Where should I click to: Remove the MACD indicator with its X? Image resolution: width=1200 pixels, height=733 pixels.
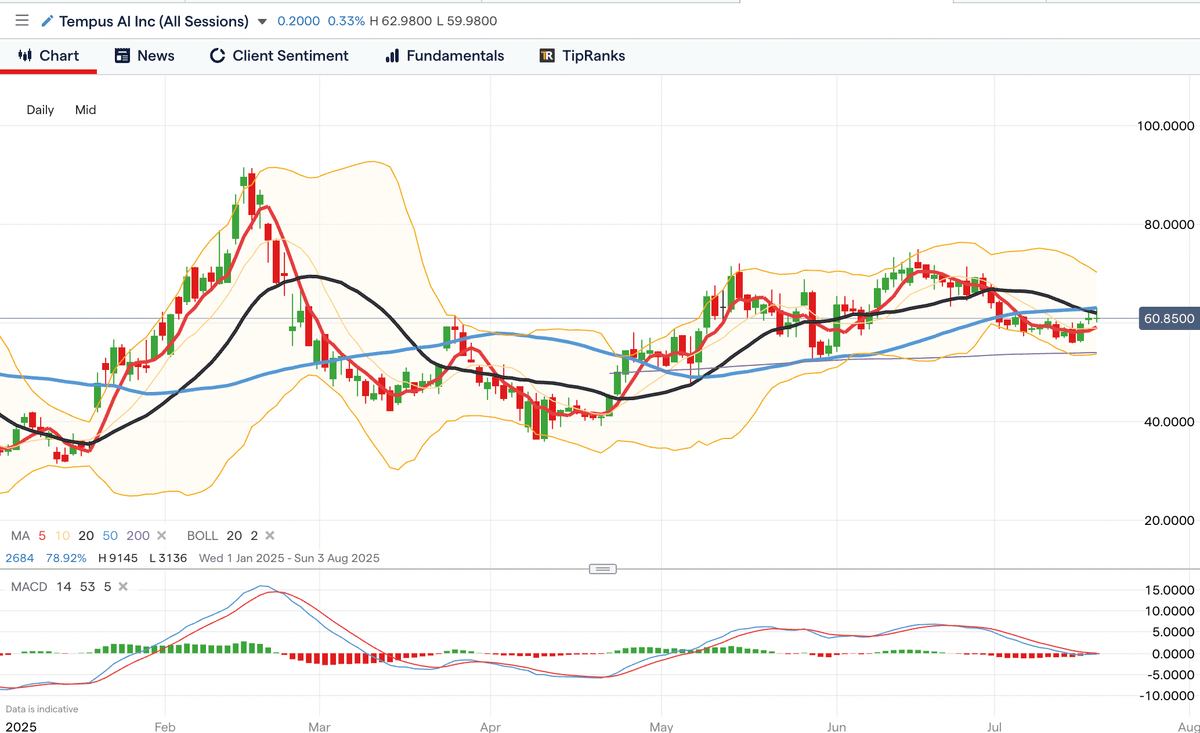tap(123, 586)
